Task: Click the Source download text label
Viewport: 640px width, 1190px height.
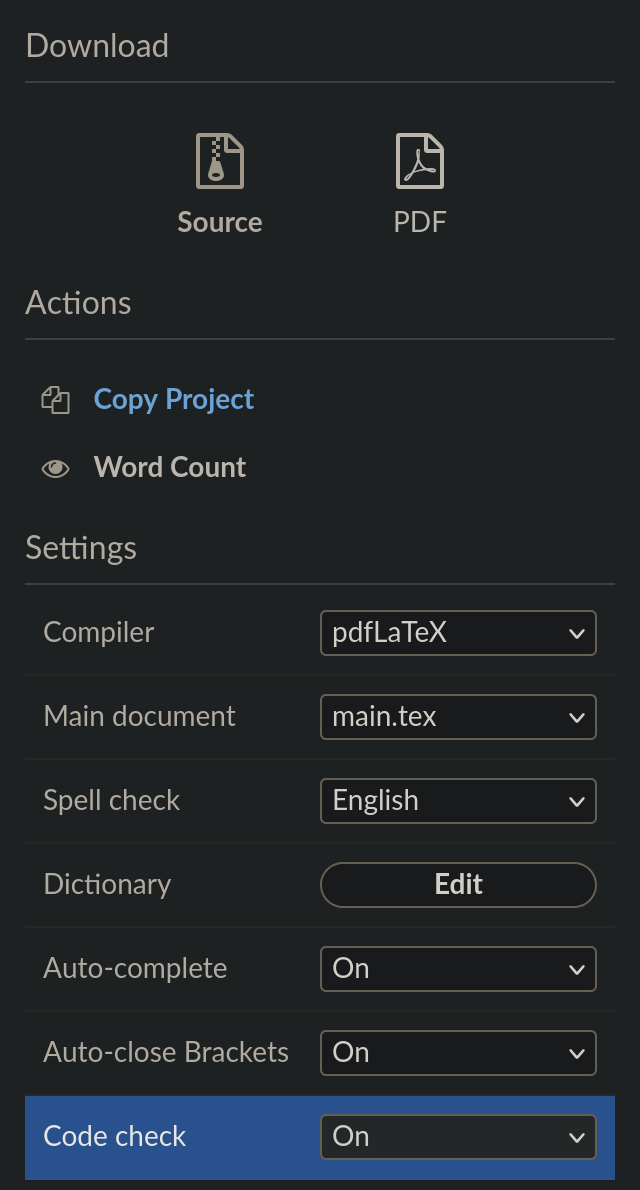Action: [x=220, y=222]
